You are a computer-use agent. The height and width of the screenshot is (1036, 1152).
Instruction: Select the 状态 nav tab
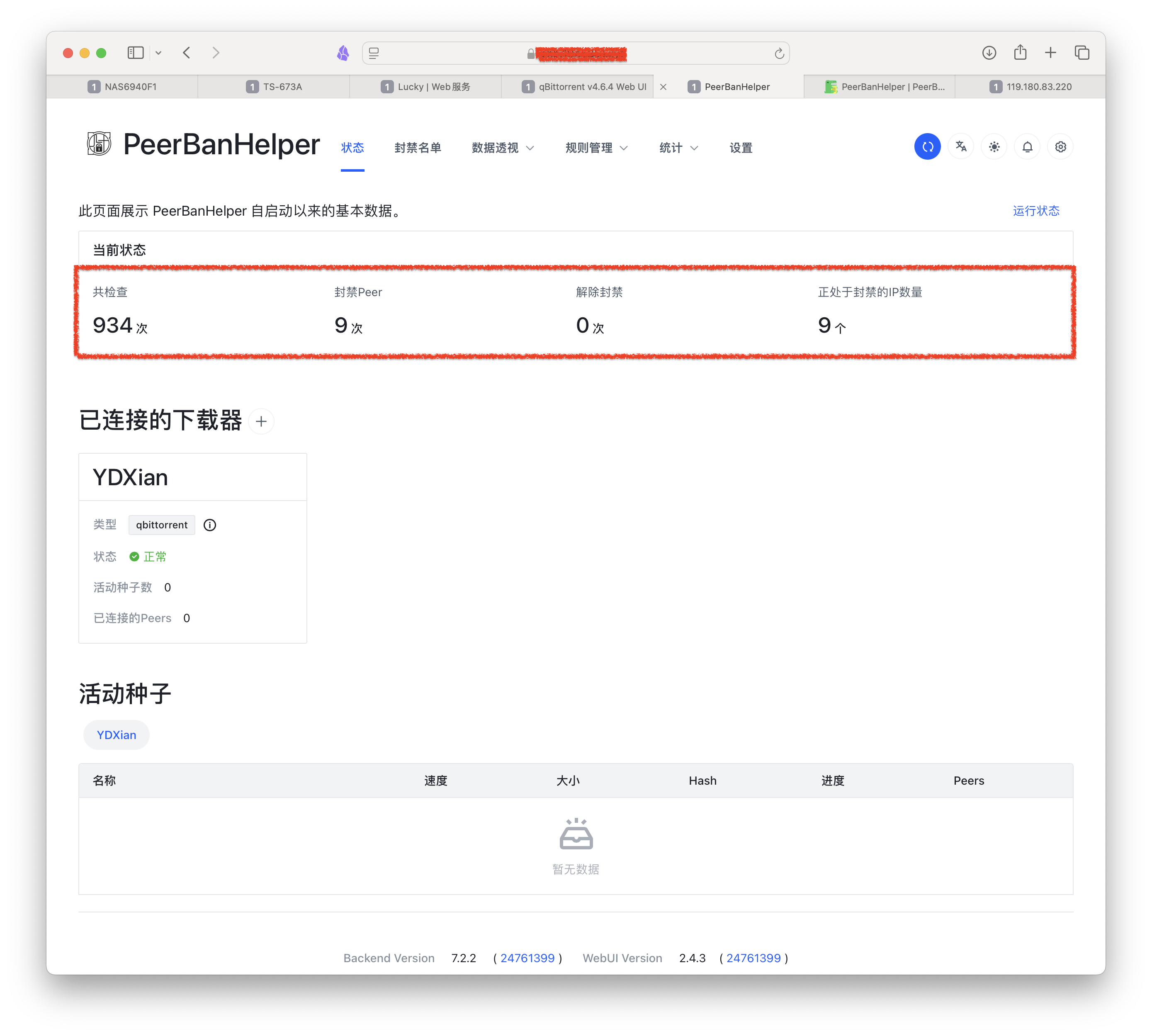352,148
